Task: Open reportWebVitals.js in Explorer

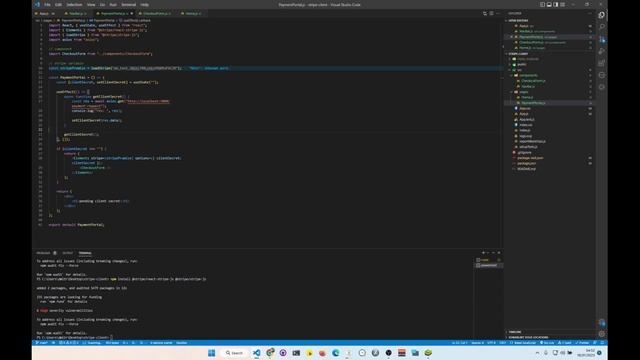Action: point(532,142)
